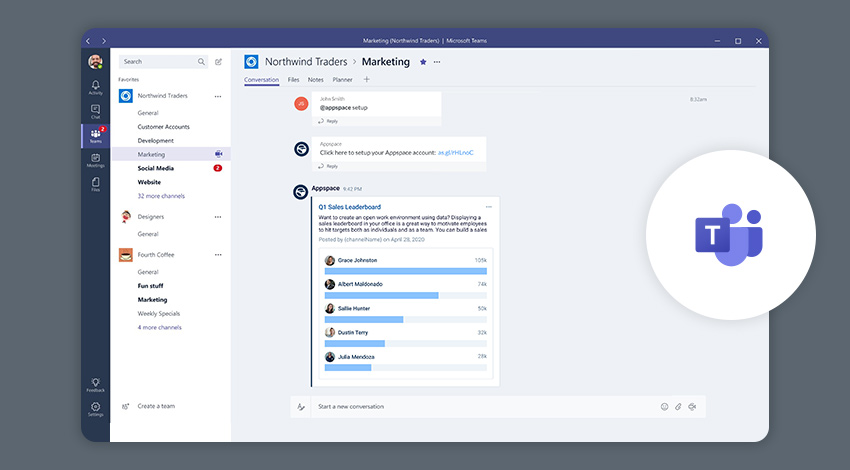Screen dimensions: 850x470
Task: Open Social Media channel
Action: pyautogui.click(x=156, y=168)
